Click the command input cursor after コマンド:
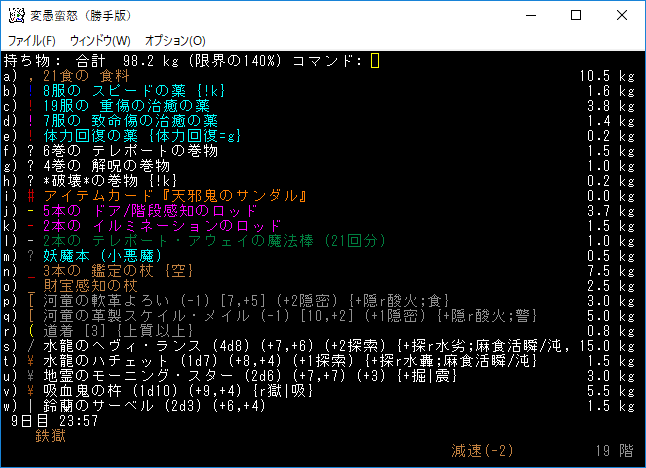The height and width of the screenshot is (468, 646). tap(375, 60)
